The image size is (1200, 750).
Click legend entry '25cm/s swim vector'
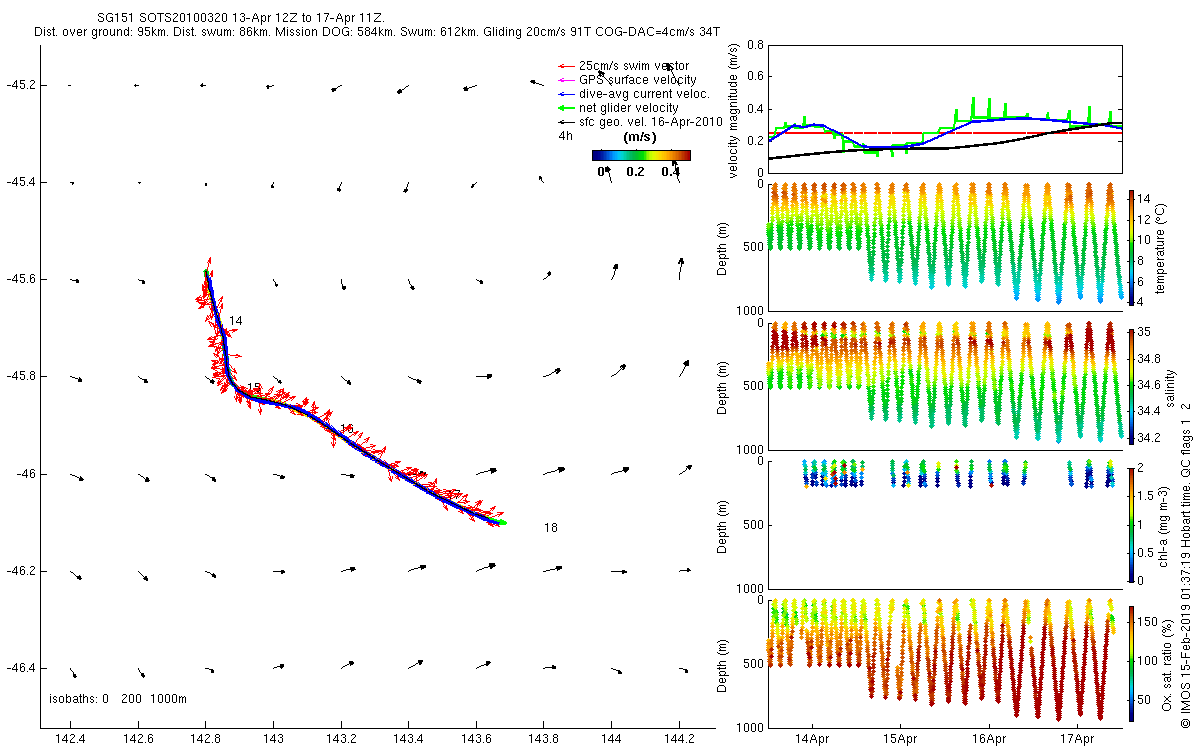click(634, 65)
